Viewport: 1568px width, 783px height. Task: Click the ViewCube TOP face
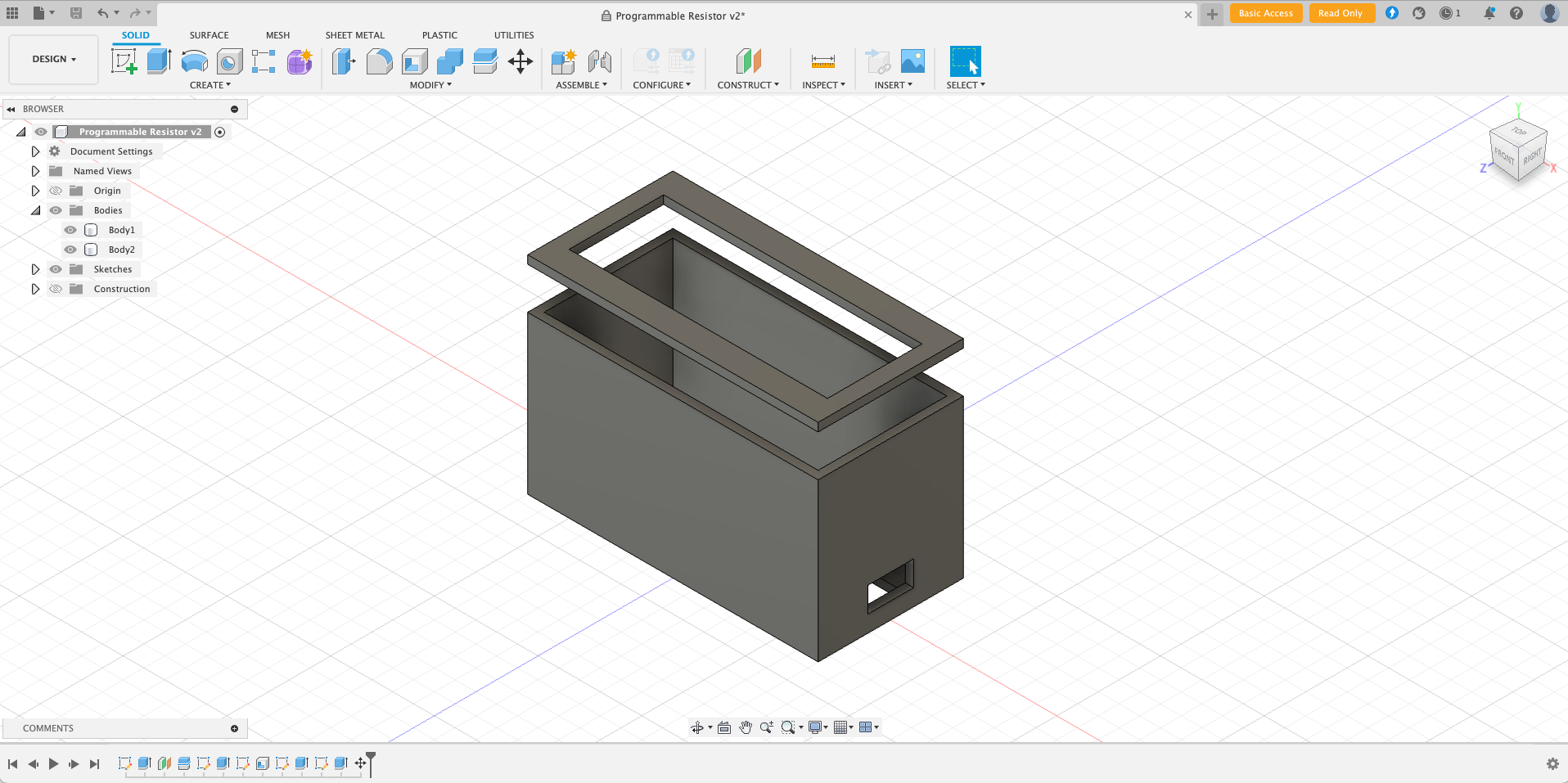pos(1519,131)
